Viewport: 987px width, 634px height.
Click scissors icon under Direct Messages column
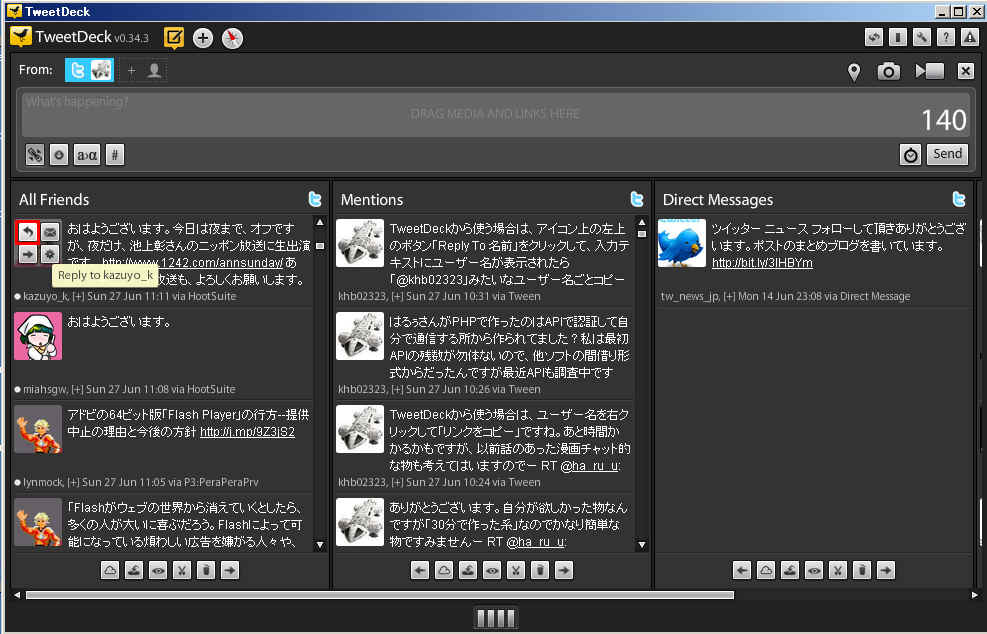[x=838, y=570]
